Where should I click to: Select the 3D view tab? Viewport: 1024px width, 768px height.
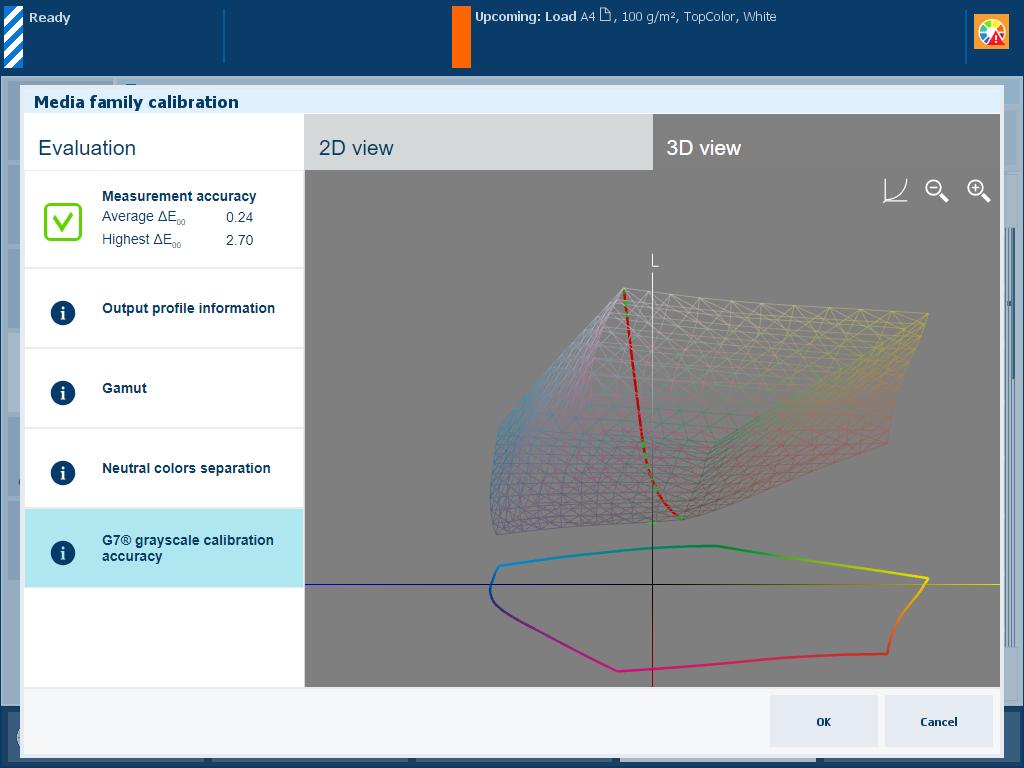tap(826, 148)
